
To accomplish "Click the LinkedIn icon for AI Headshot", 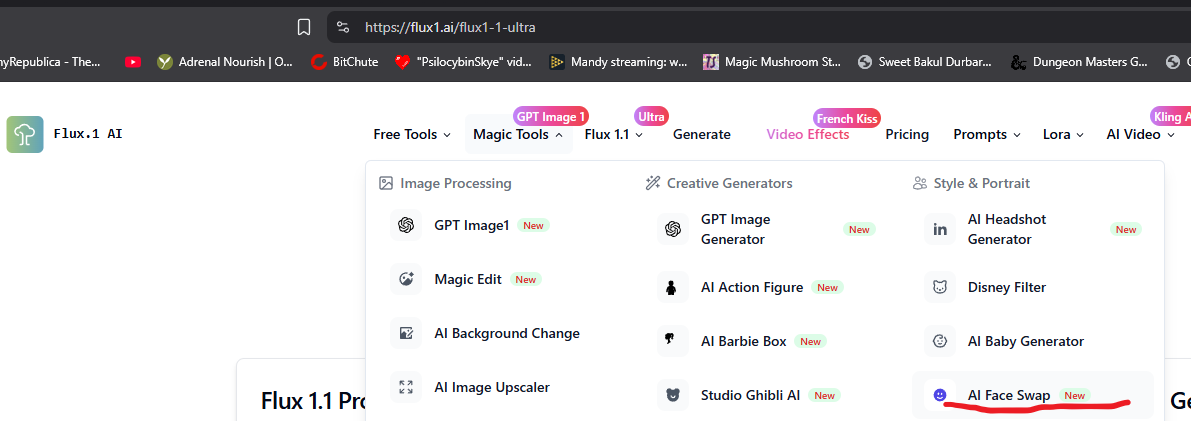I will tap(940, 229).
